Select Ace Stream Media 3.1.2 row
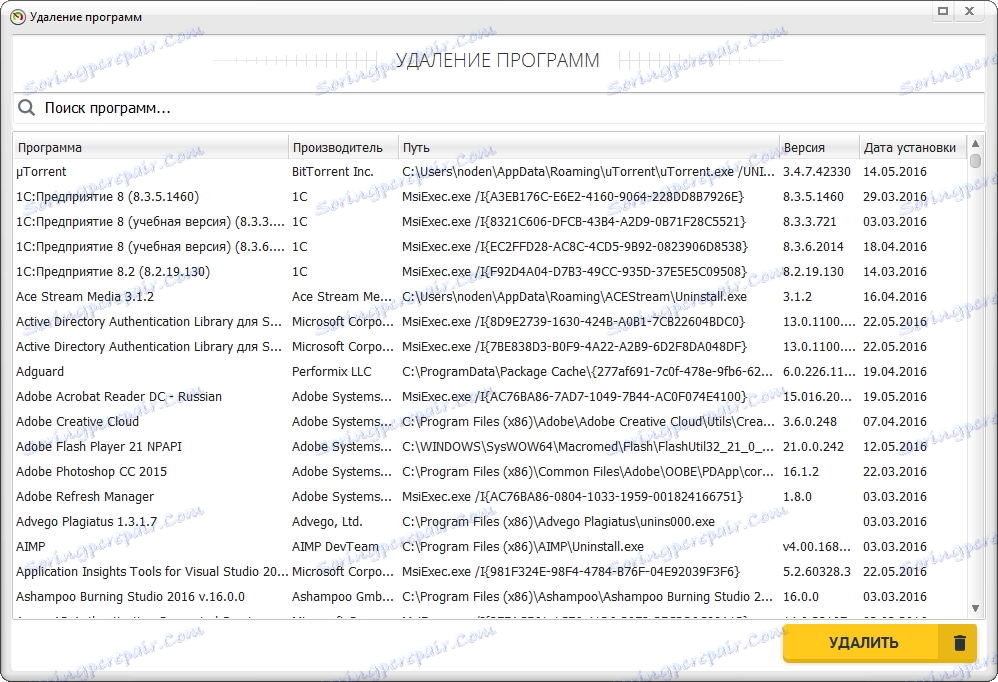This screenshot has height=682, width=998. coord(489,296)
